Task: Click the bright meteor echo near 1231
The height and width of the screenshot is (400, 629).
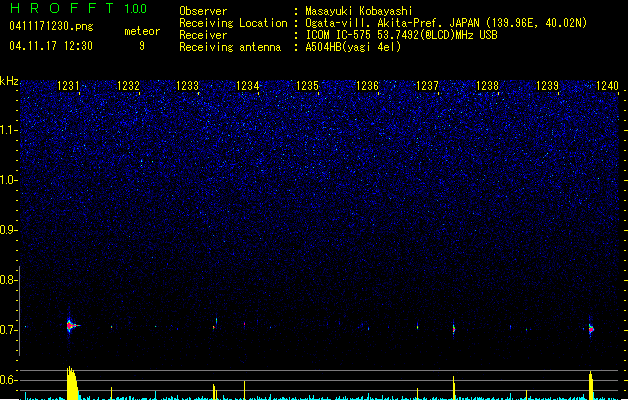Action: tap(71, 325)
